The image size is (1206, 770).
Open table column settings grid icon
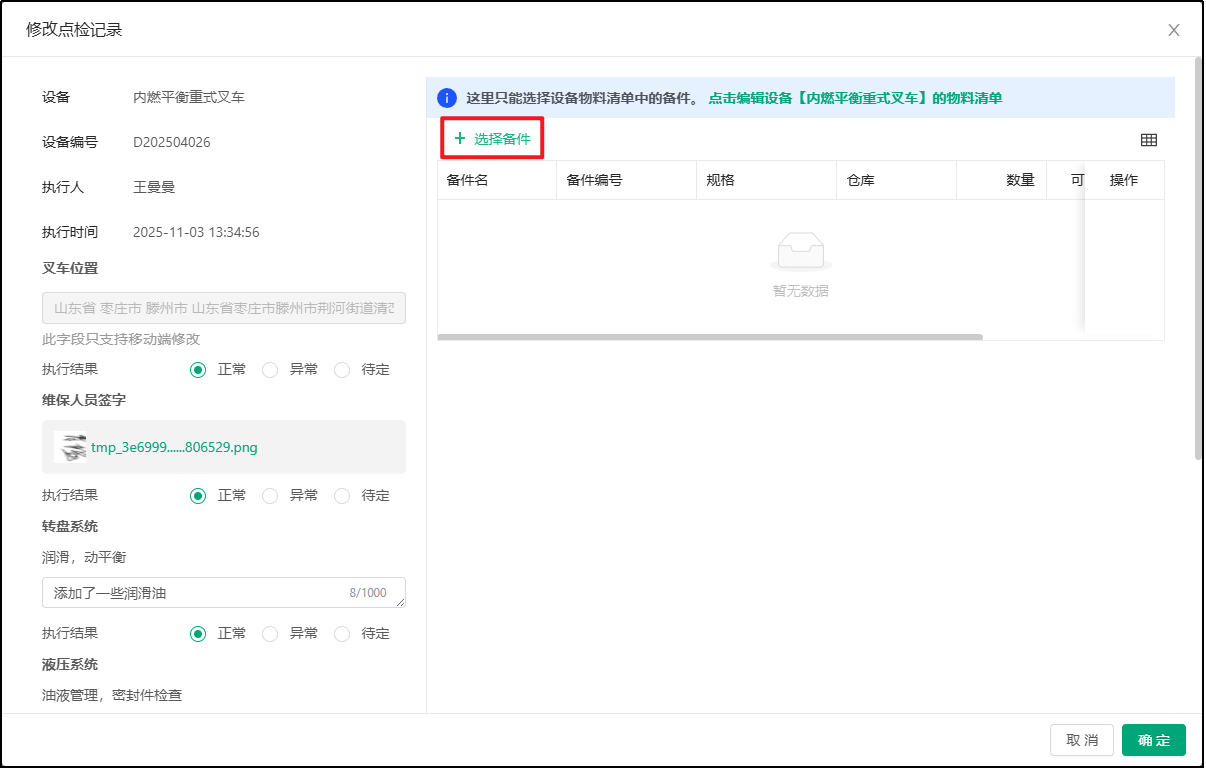[1148, 140]
